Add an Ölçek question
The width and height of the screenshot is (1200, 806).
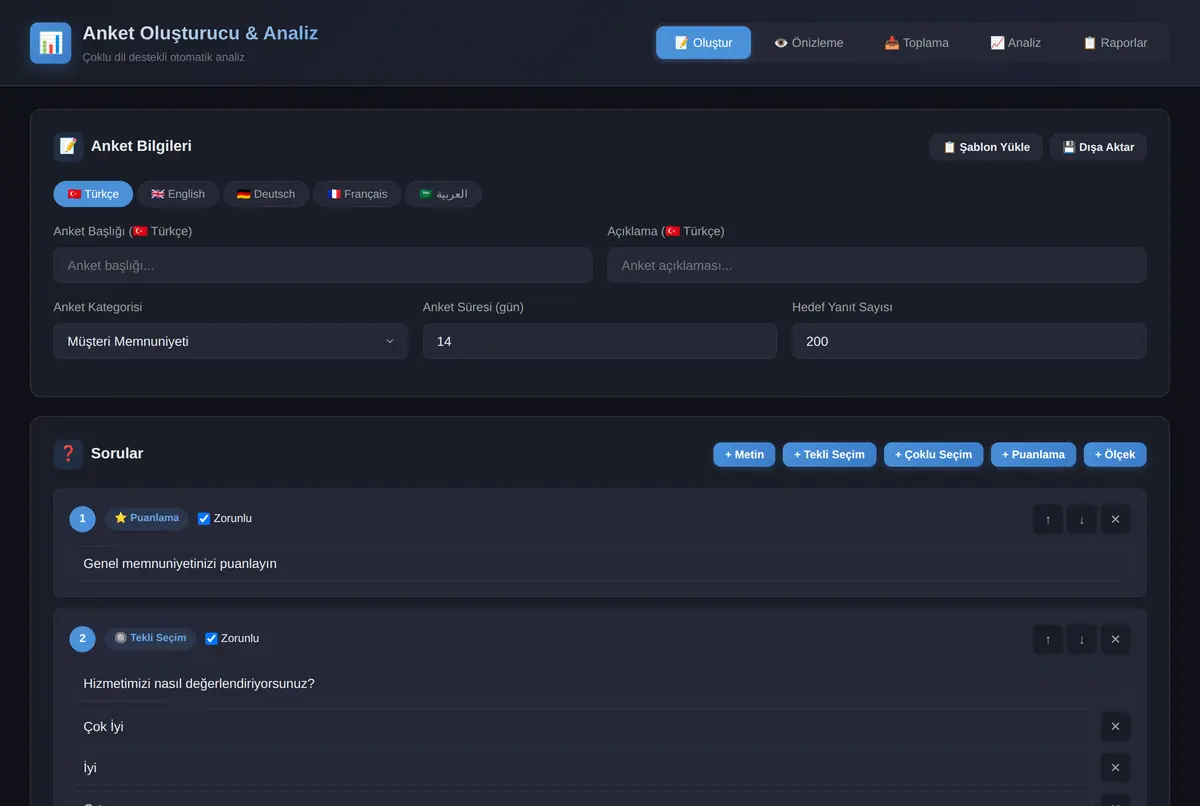coord(1115,455)
